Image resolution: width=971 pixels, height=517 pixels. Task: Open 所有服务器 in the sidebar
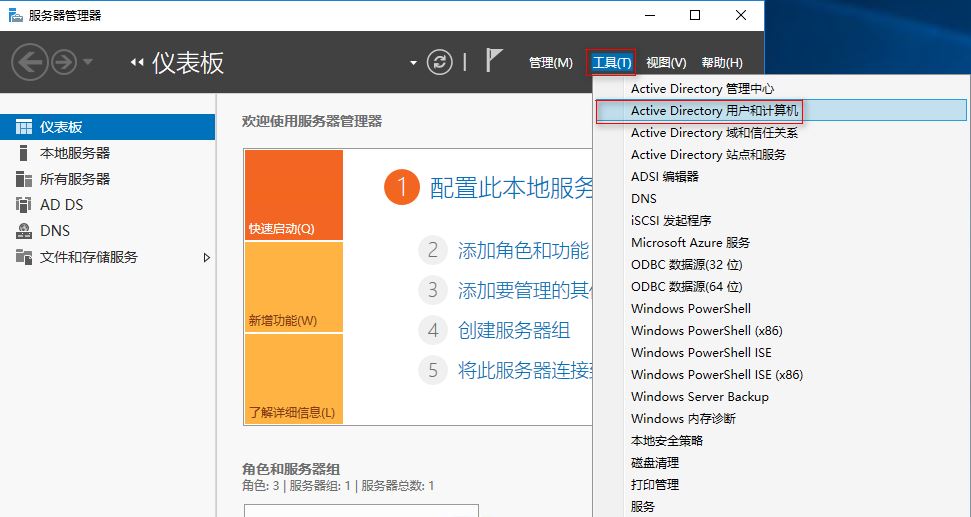[x=75, y=179]
